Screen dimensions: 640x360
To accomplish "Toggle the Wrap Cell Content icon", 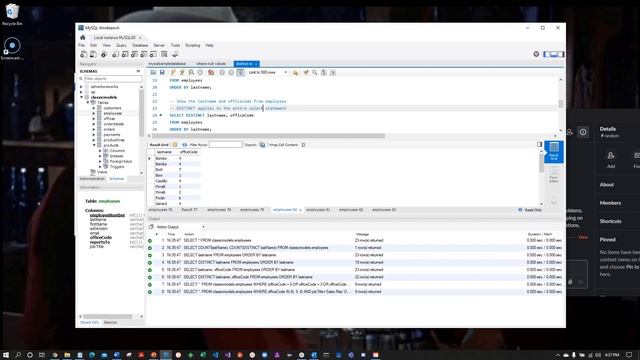I will point(303,145).
